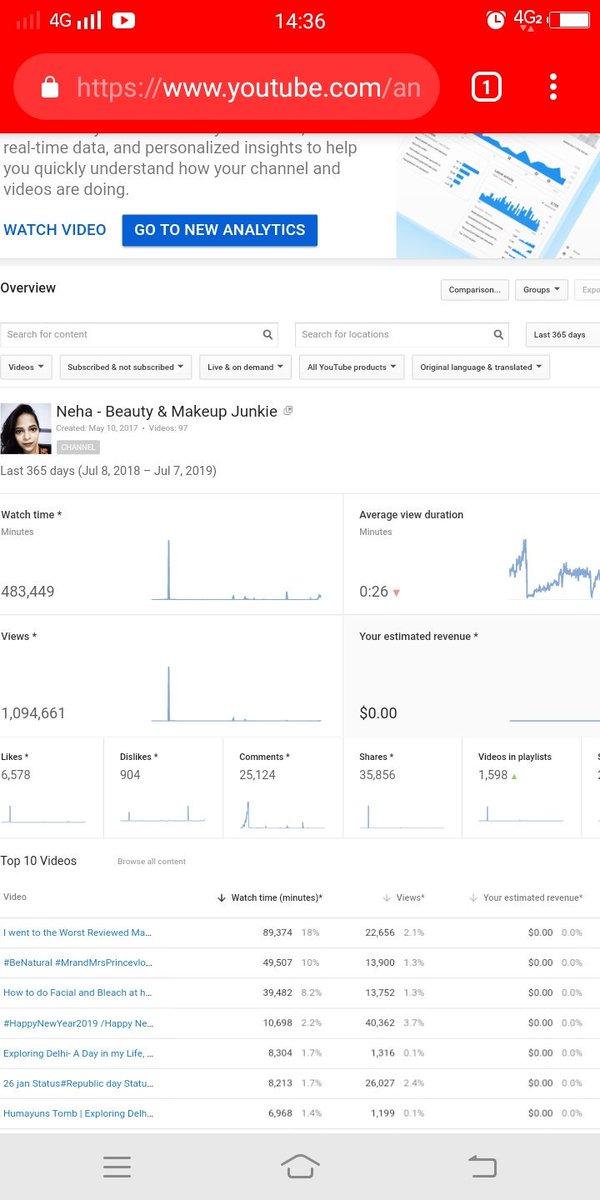The height and width of the screenshot is (1200, 600).
Task: Open Android recent apps menu icon
Action: (117, 1166)
